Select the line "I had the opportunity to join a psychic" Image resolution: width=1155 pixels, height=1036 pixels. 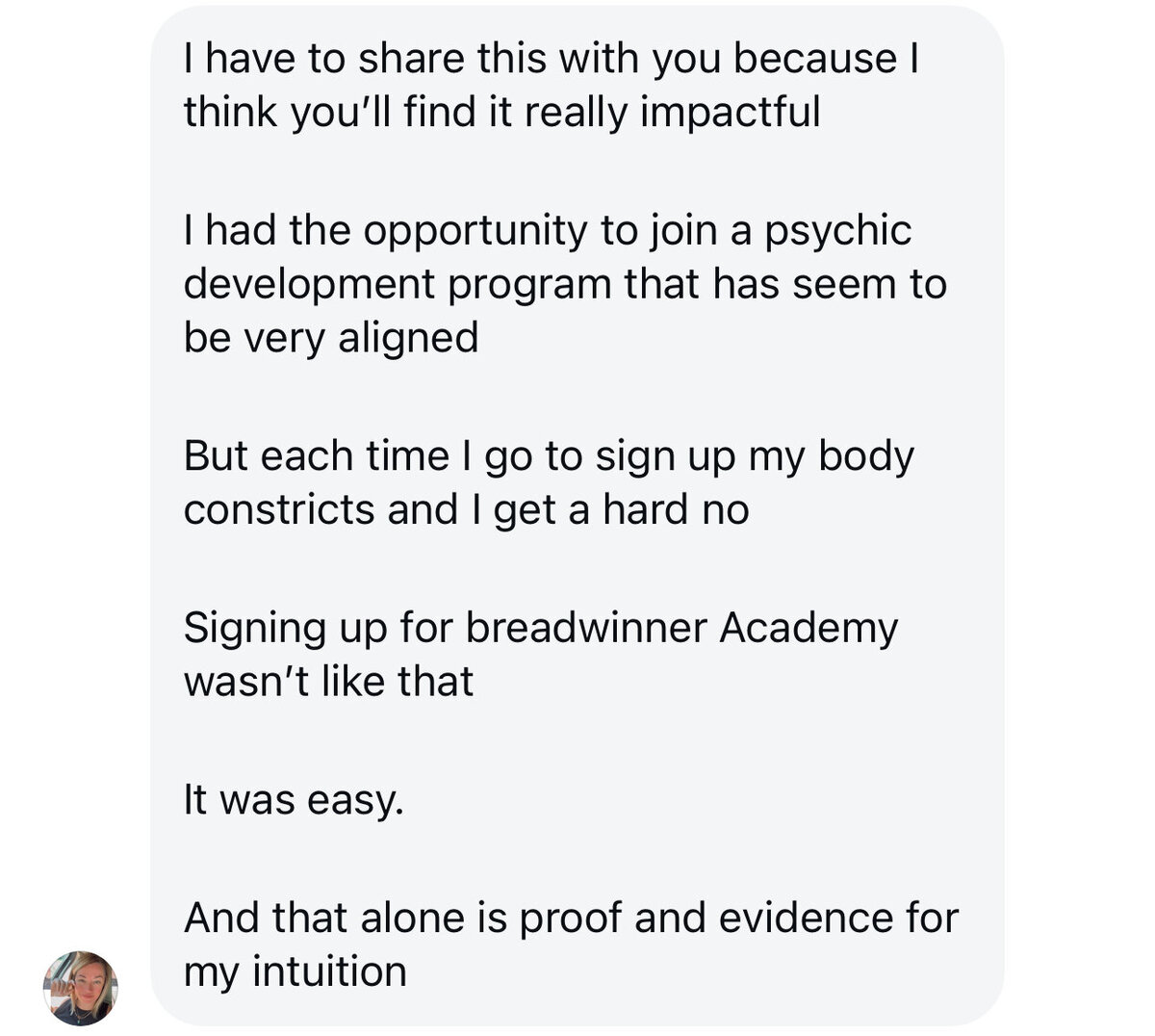547,231
